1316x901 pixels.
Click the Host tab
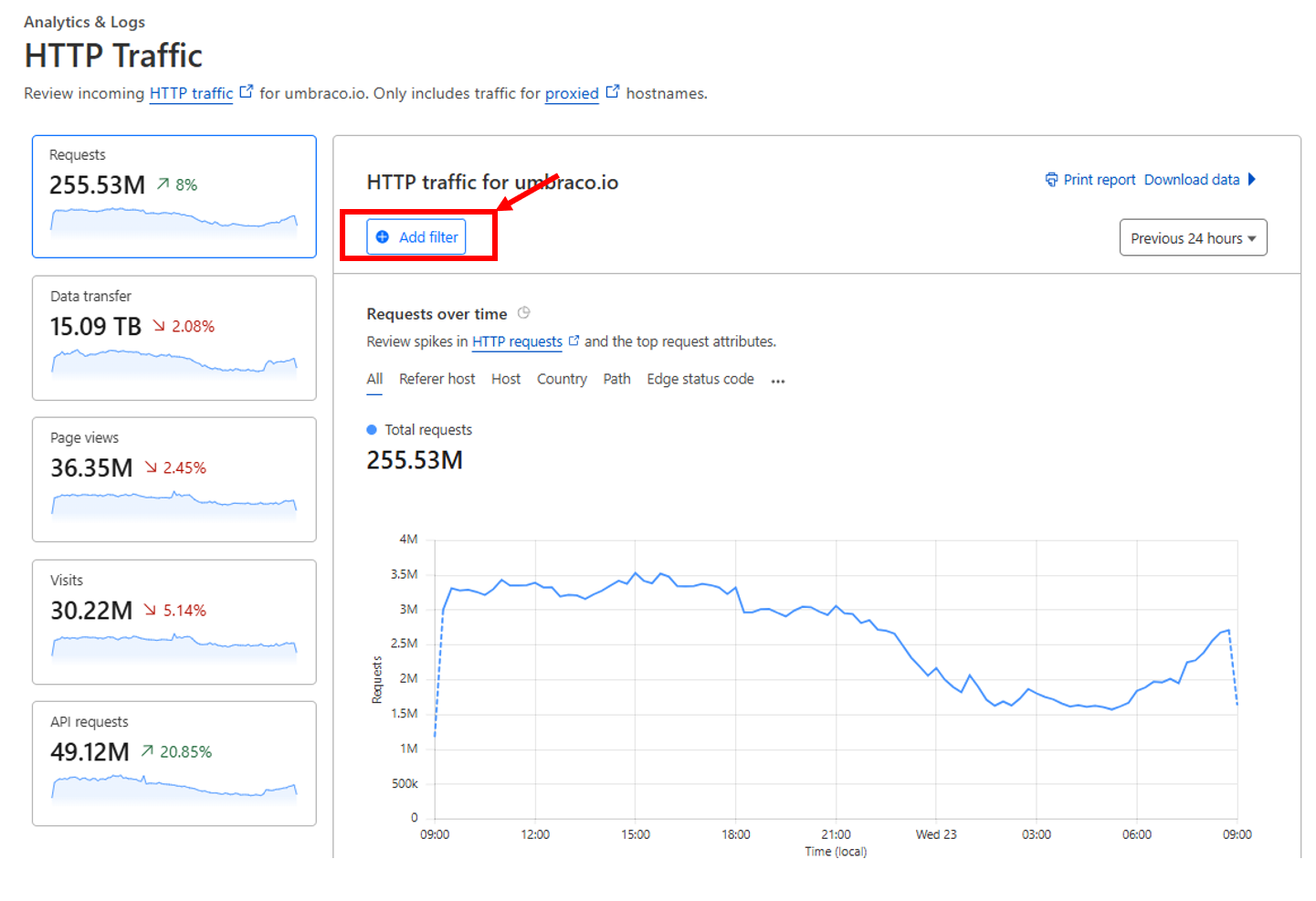coord(505,379)
